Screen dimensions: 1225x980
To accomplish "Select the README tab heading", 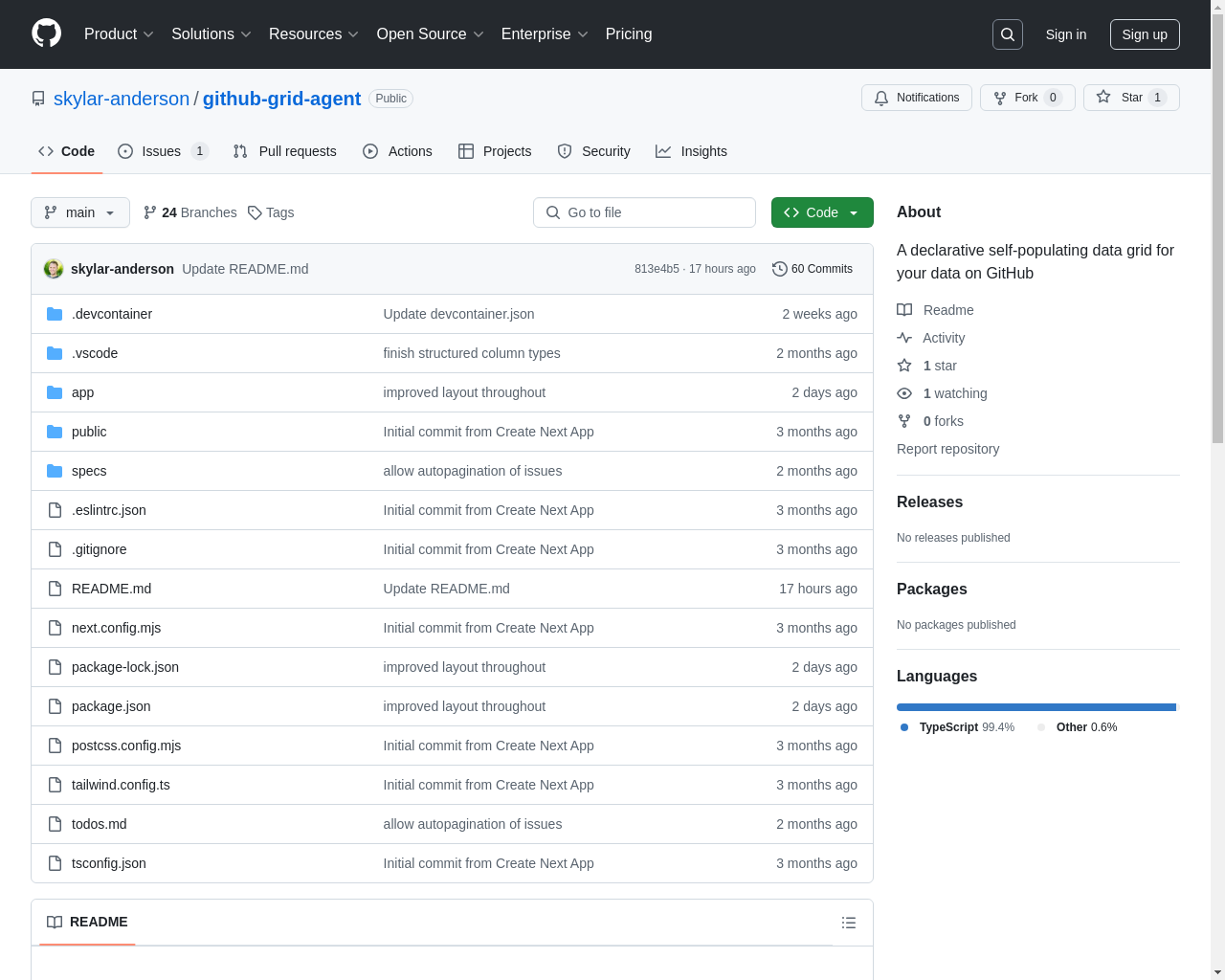I will [87, 923].
